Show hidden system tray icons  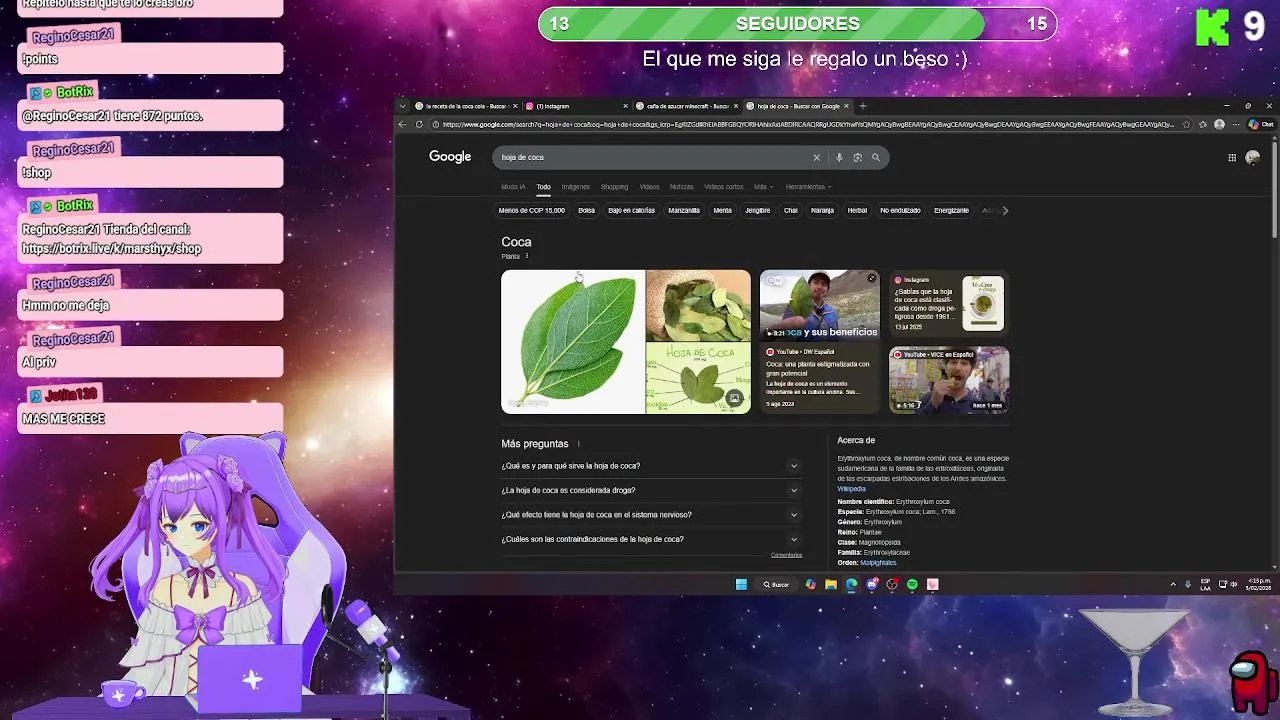pyautogui.click(x=1173, y=584)
